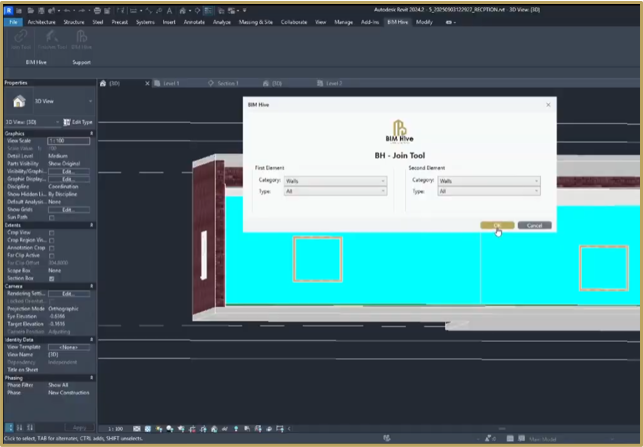The width and height of the screenshot is (643, 447).
Task: Click the View Scale 1:100 input field
Action: tap(68, 141)
